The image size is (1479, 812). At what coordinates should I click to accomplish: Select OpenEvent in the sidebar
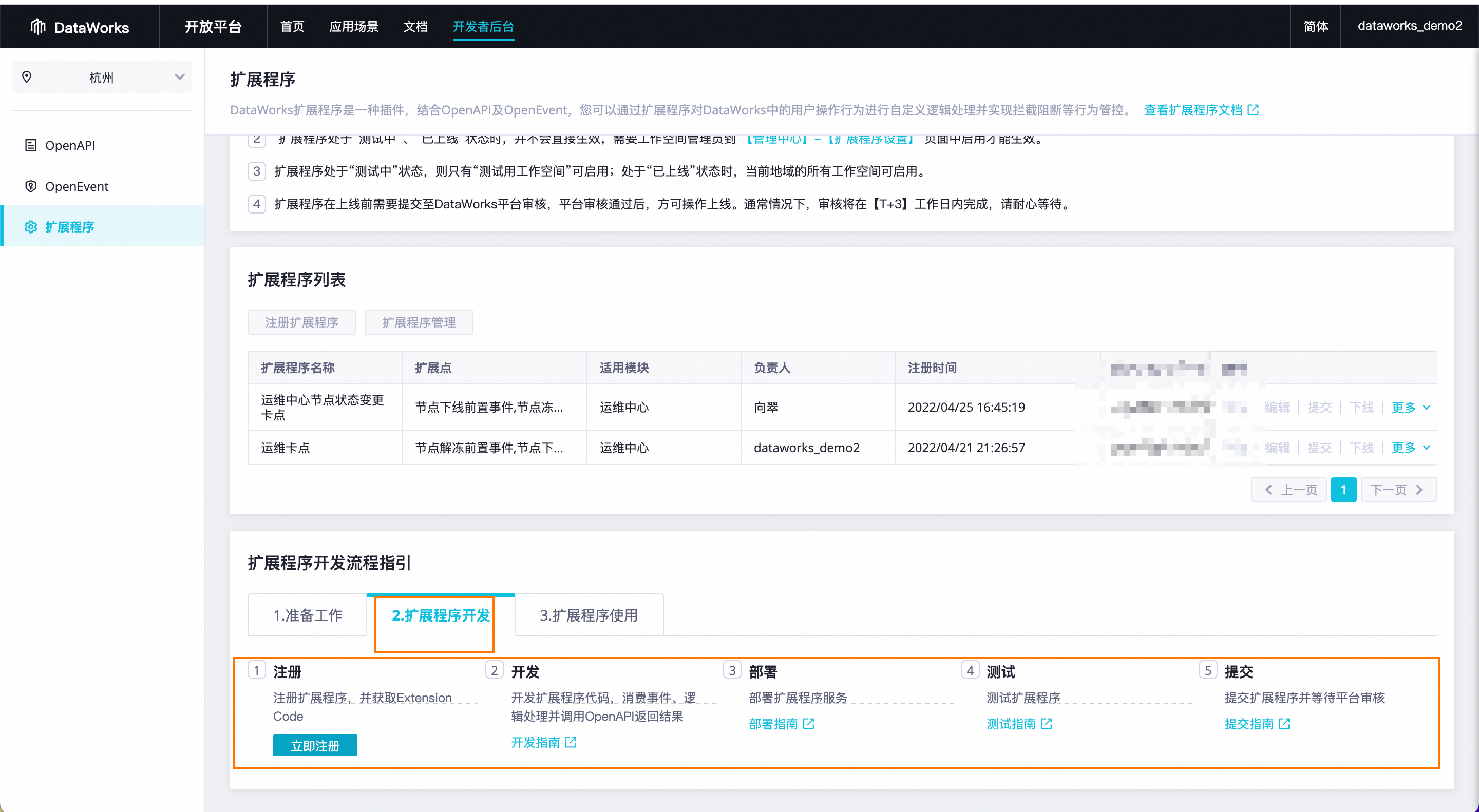click(102, 186)
